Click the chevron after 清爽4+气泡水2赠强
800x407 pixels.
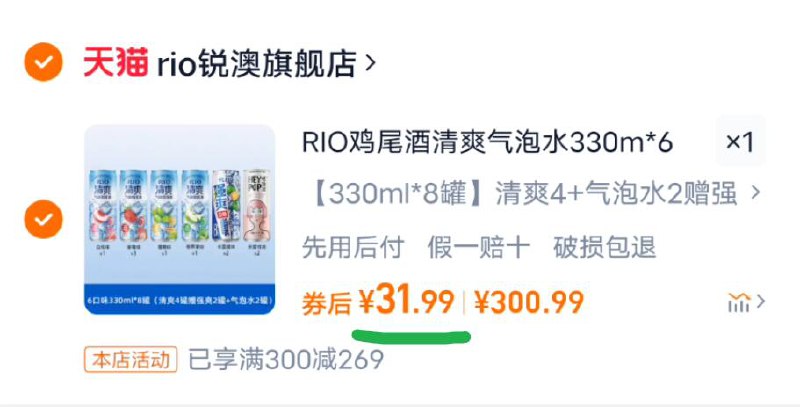click(x=756, y=193)
